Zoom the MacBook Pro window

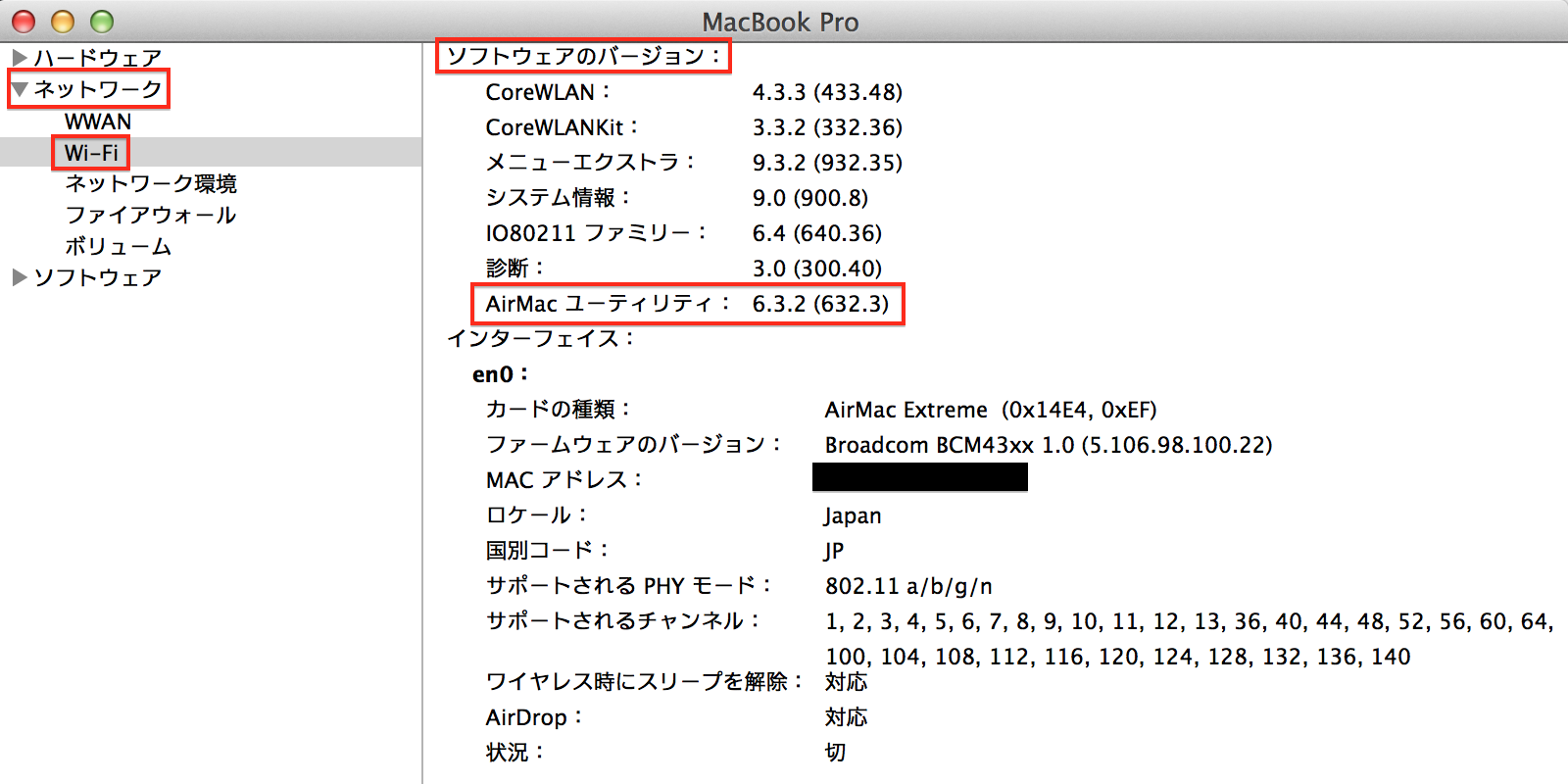click(x=102, y=21)
